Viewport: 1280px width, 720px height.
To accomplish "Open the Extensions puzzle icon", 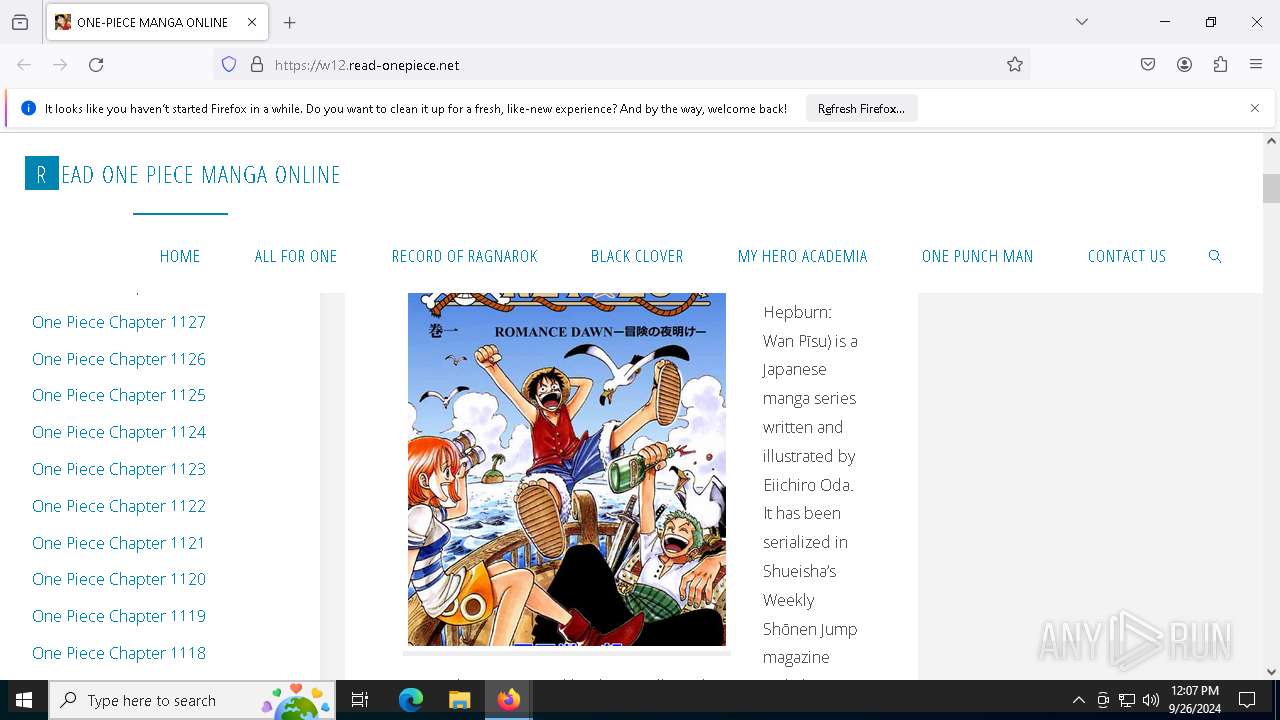I will coord(1220,65).
